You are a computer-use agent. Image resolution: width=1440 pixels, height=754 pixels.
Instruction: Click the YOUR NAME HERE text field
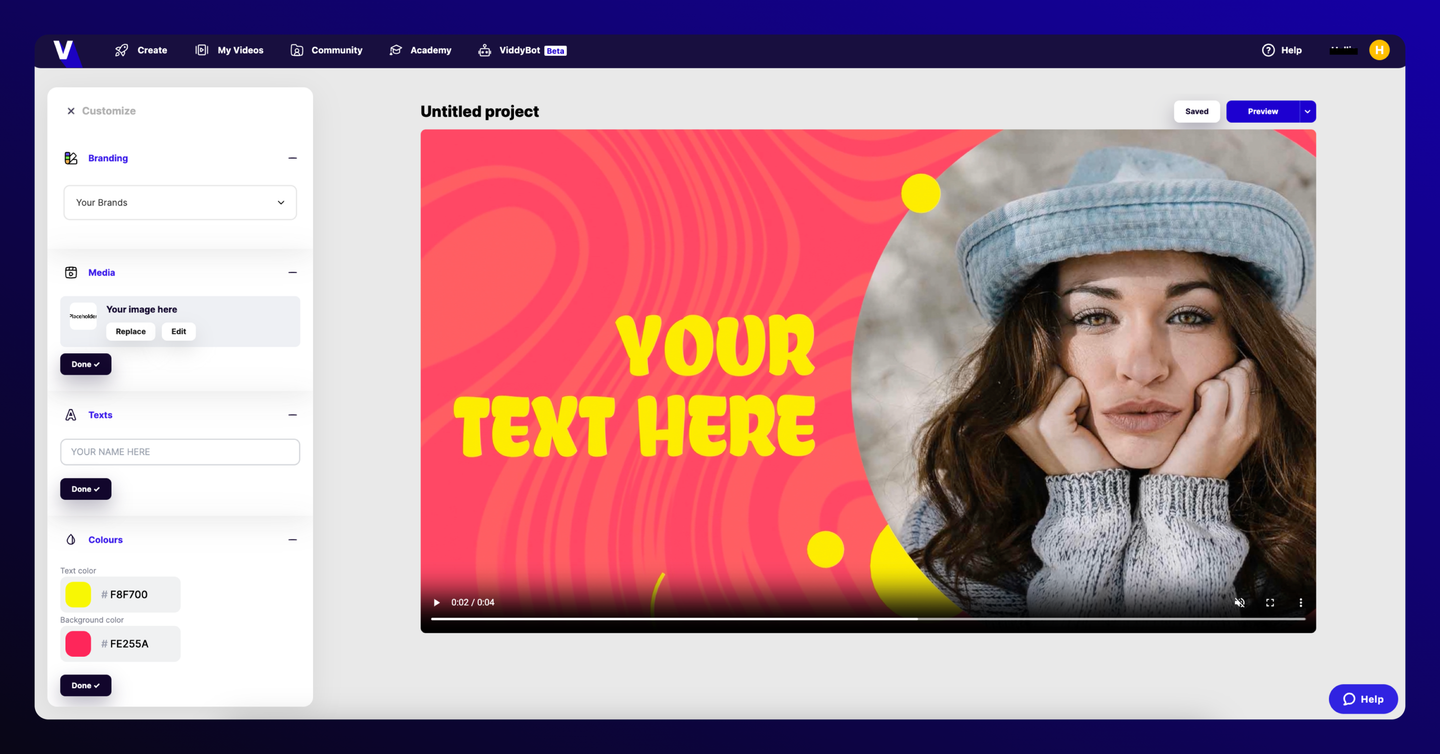click(x=180, y=452)
